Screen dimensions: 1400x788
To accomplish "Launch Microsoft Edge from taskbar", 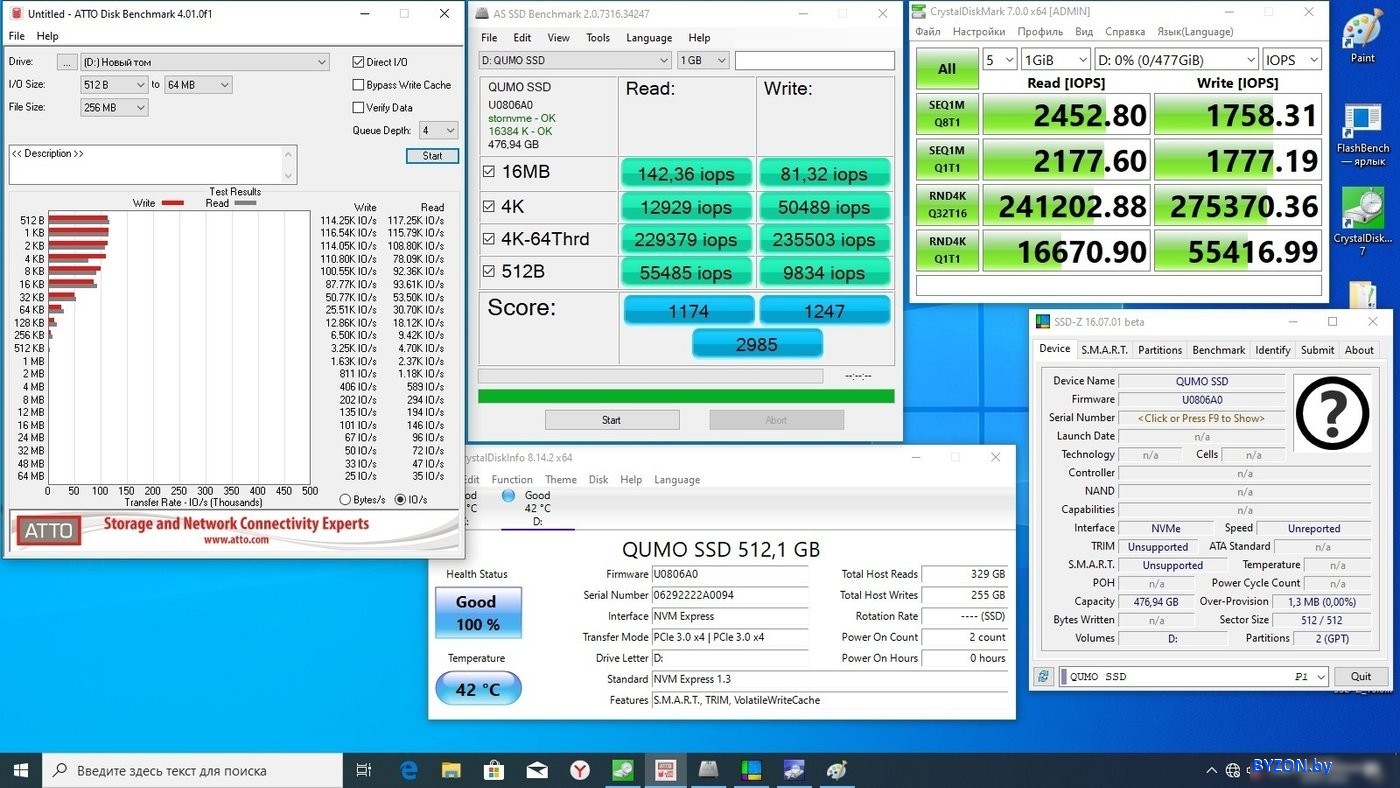I will point(409,770).
